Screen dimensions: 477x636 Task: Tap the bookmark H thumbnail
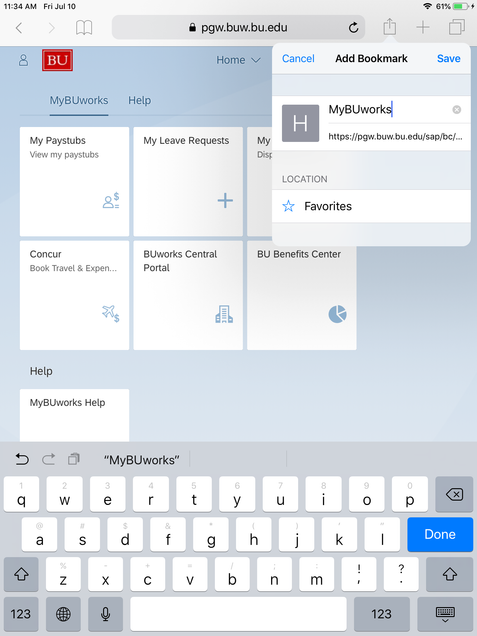pos(300,123)
